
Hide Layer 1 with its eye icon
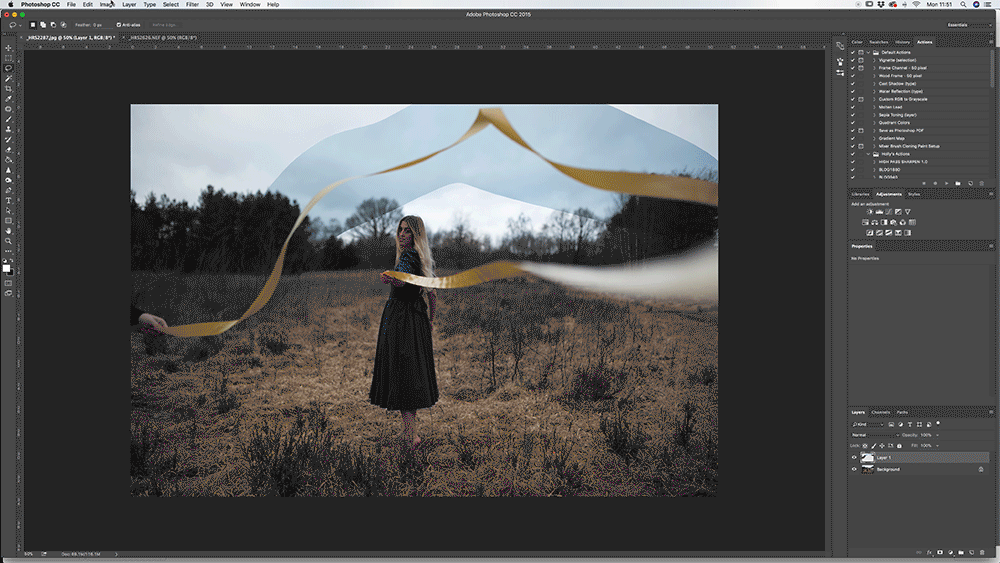point(854,457)
